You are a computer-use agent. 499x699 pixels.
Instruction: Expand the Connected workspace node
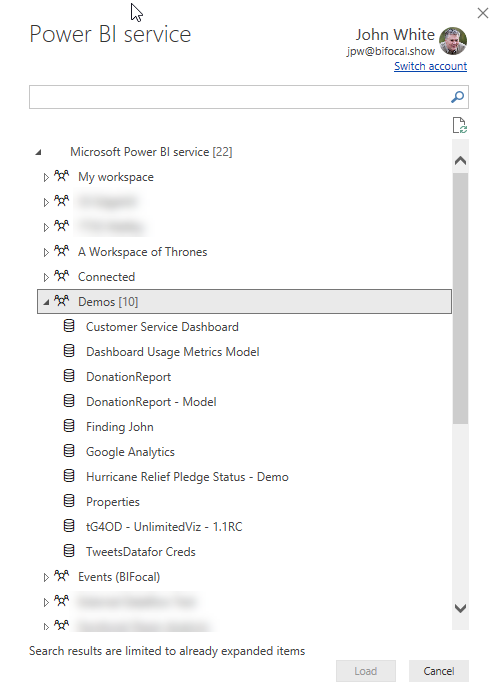pos(46,277)
